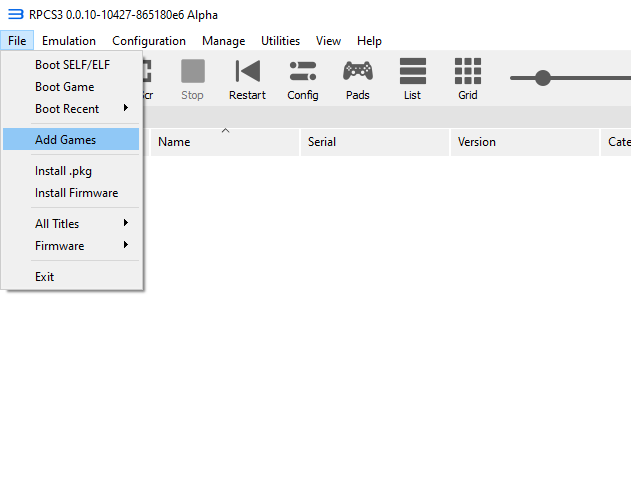Image resolution: width=631 pixels, height=498 pixels.
Task: Expand the Firmware submenu
Action: [x=71, y=246]
